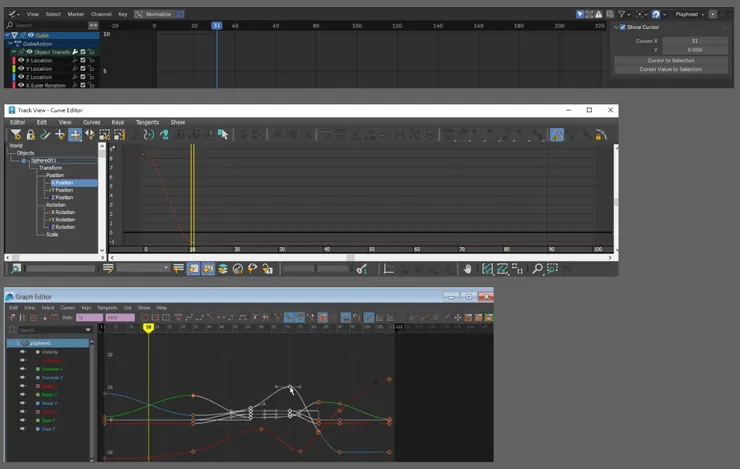Click the brush icon in Track View bottom bar
The width and height of the screenshot is (740, 469).
361,269
